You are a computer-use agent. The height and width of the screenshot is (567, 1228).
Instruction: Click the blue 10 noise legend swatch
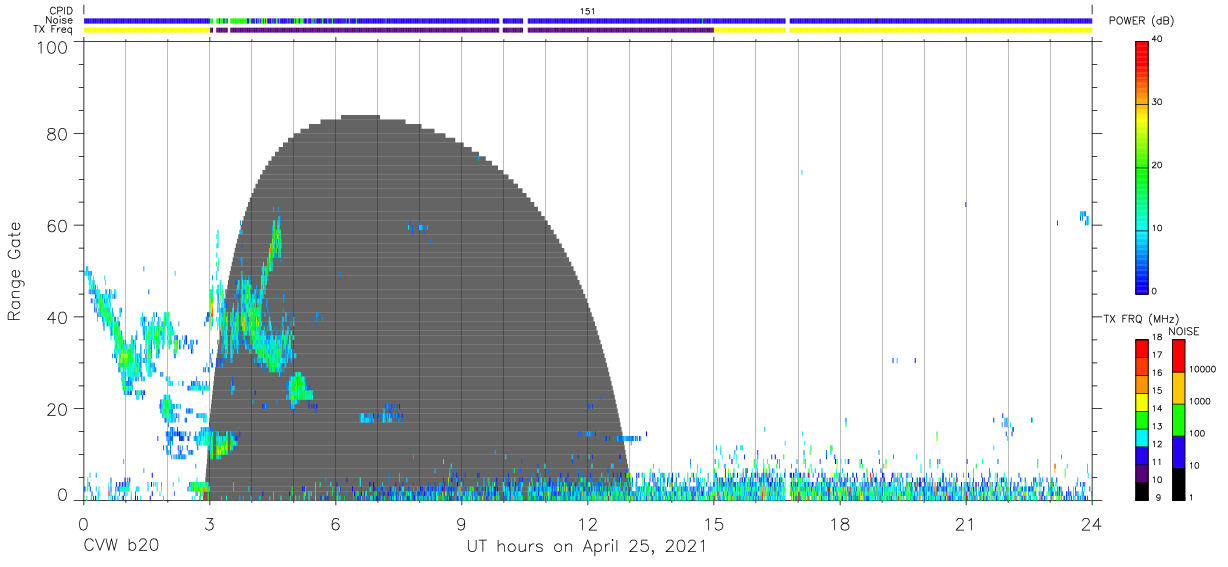point(1179,452)
